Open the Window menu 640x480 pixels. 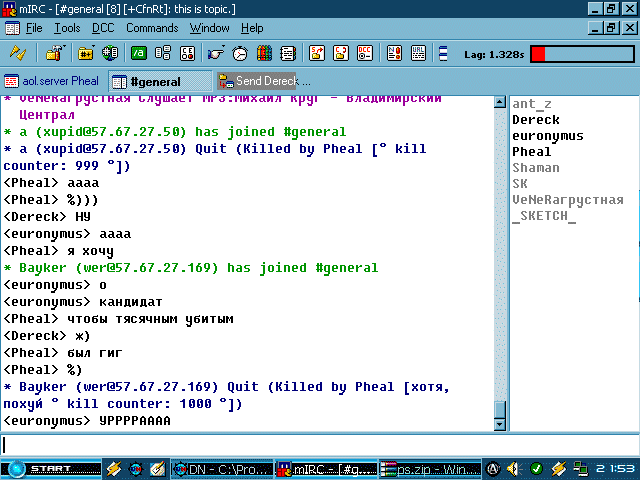[209, 28]
